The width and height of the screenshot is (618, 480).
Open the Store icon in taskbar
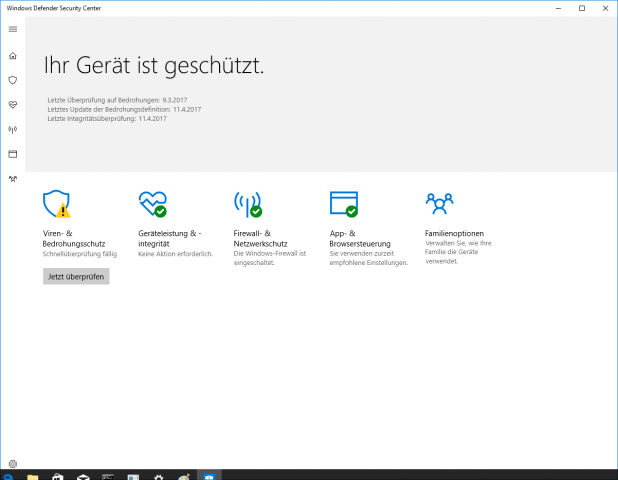tap(58, 477)
